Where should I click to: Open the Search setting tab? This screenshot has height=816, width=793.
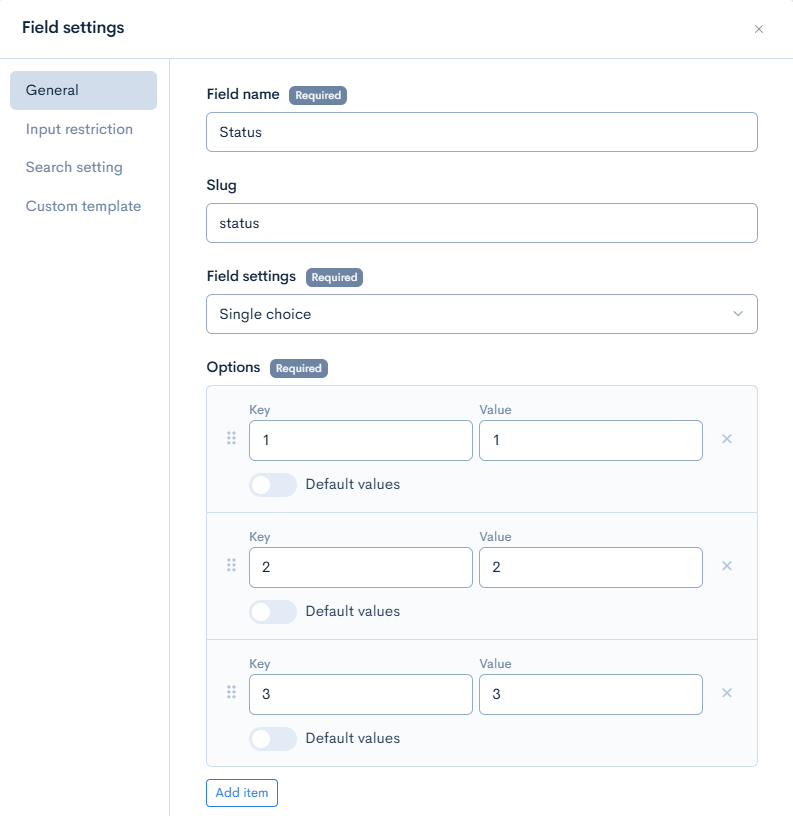[x=74, y=167]
